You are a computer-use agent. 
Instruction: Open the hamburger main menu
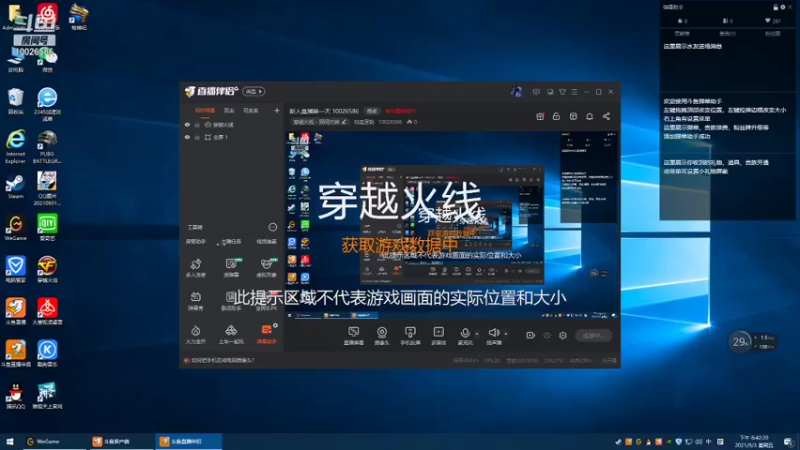point(574,92)
